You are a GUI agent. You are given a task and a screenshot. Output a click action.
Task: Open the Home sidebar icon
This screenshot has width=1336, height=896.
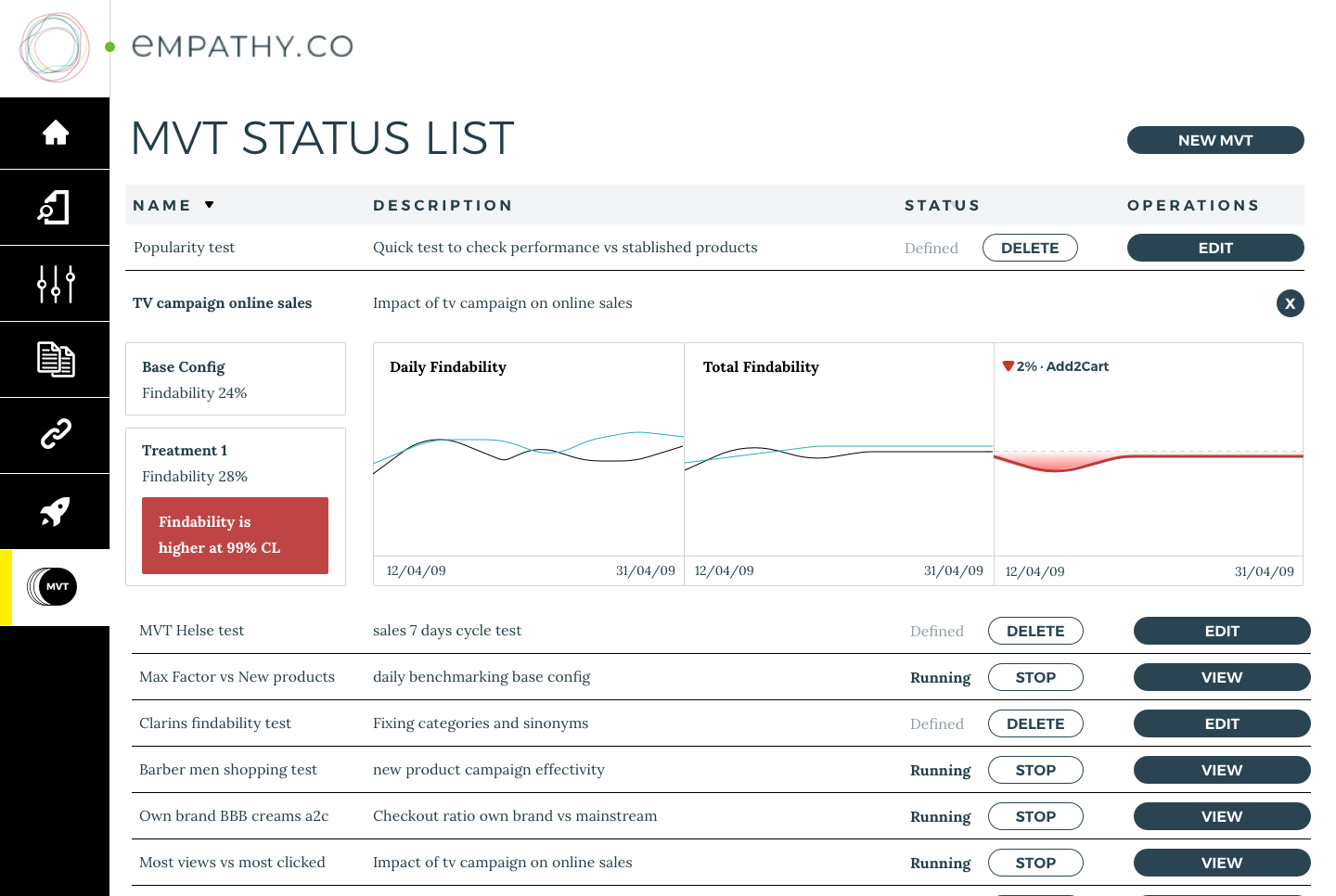[56, 133]
